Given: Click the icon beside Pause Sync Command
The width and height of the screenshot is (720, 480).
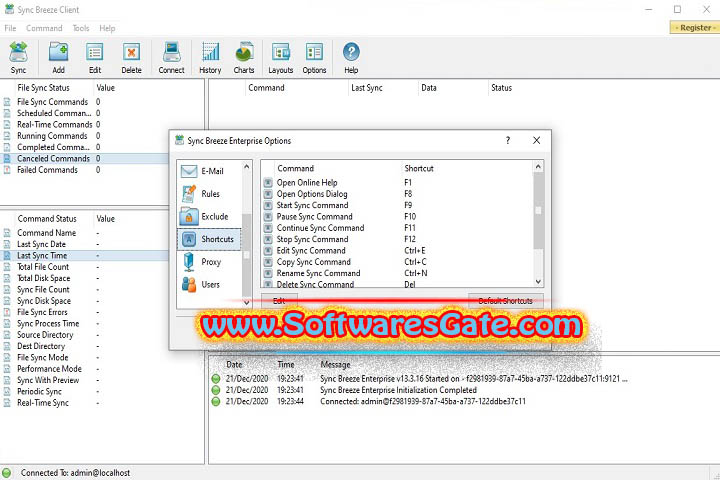Looking at the screenshot, I should point(268,216).
